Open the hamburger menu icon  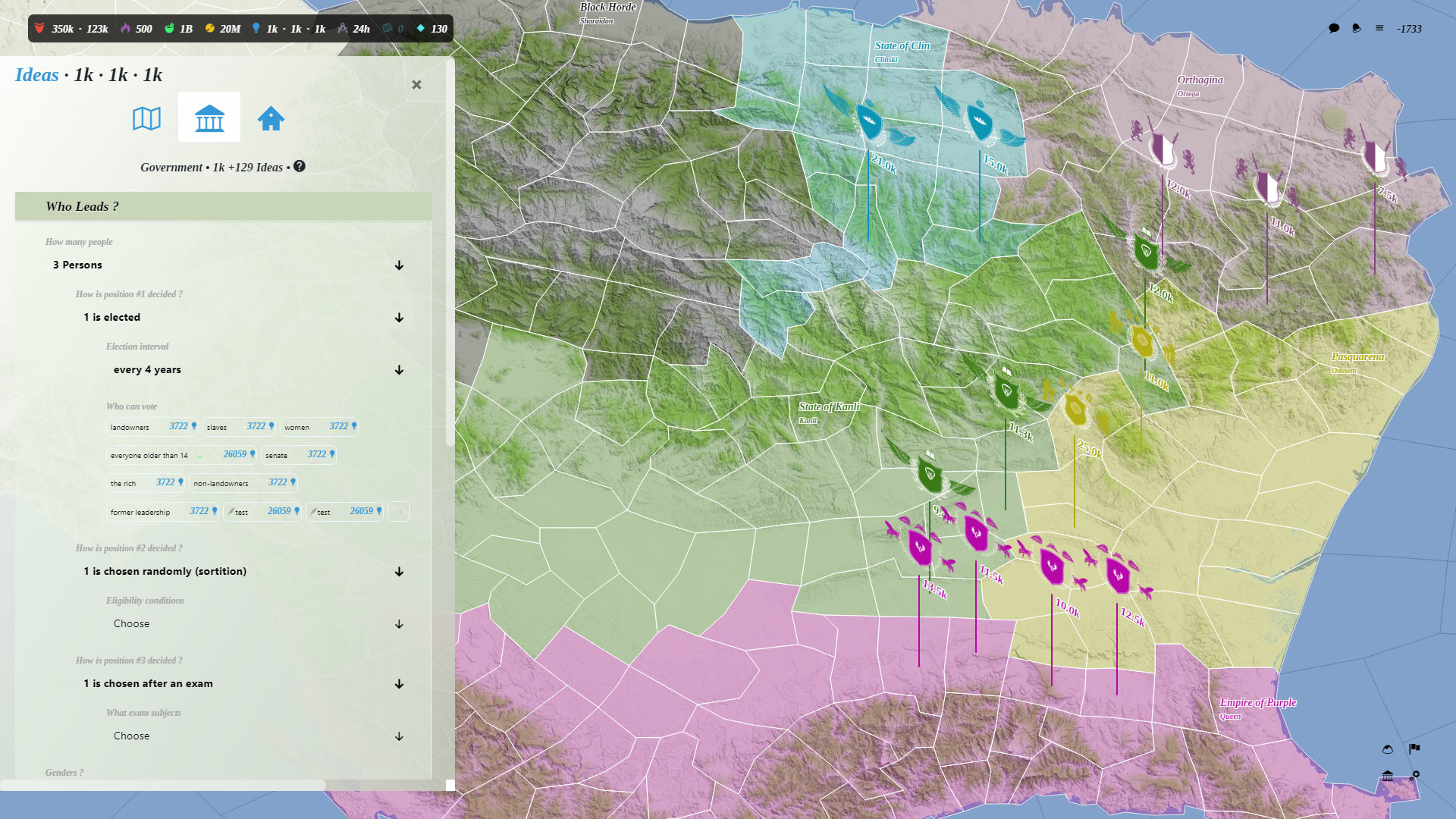pos(1379,29)
